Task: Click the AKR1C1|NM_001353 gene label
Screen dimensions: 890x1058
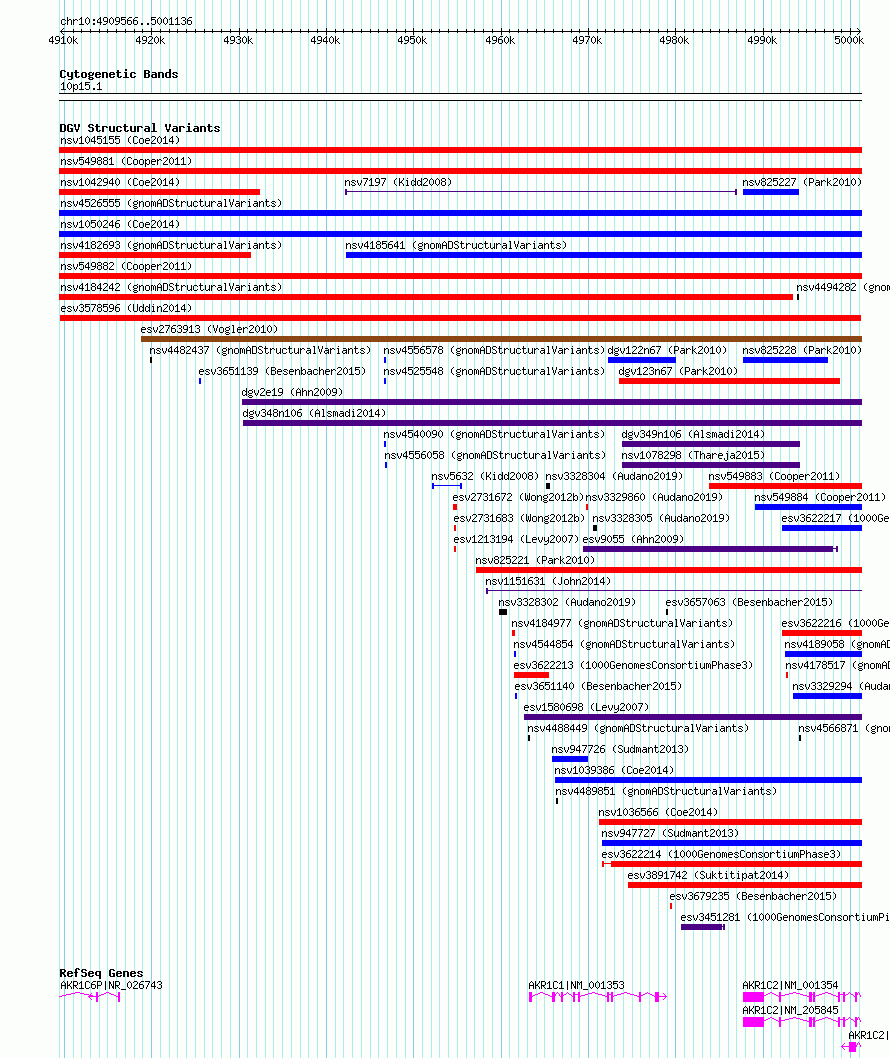Action: click(576, 985)
